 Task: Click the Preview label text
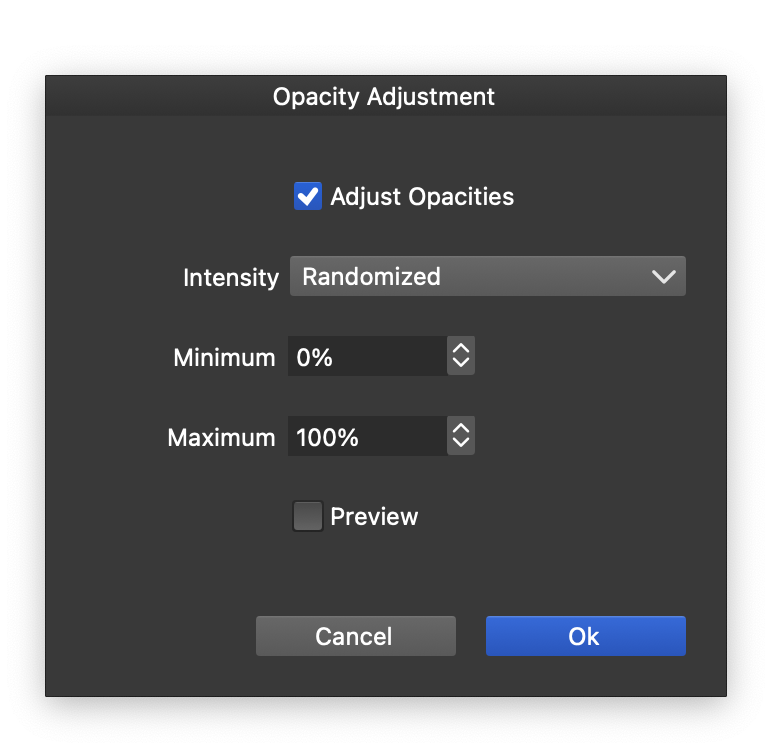coord(374,516)
